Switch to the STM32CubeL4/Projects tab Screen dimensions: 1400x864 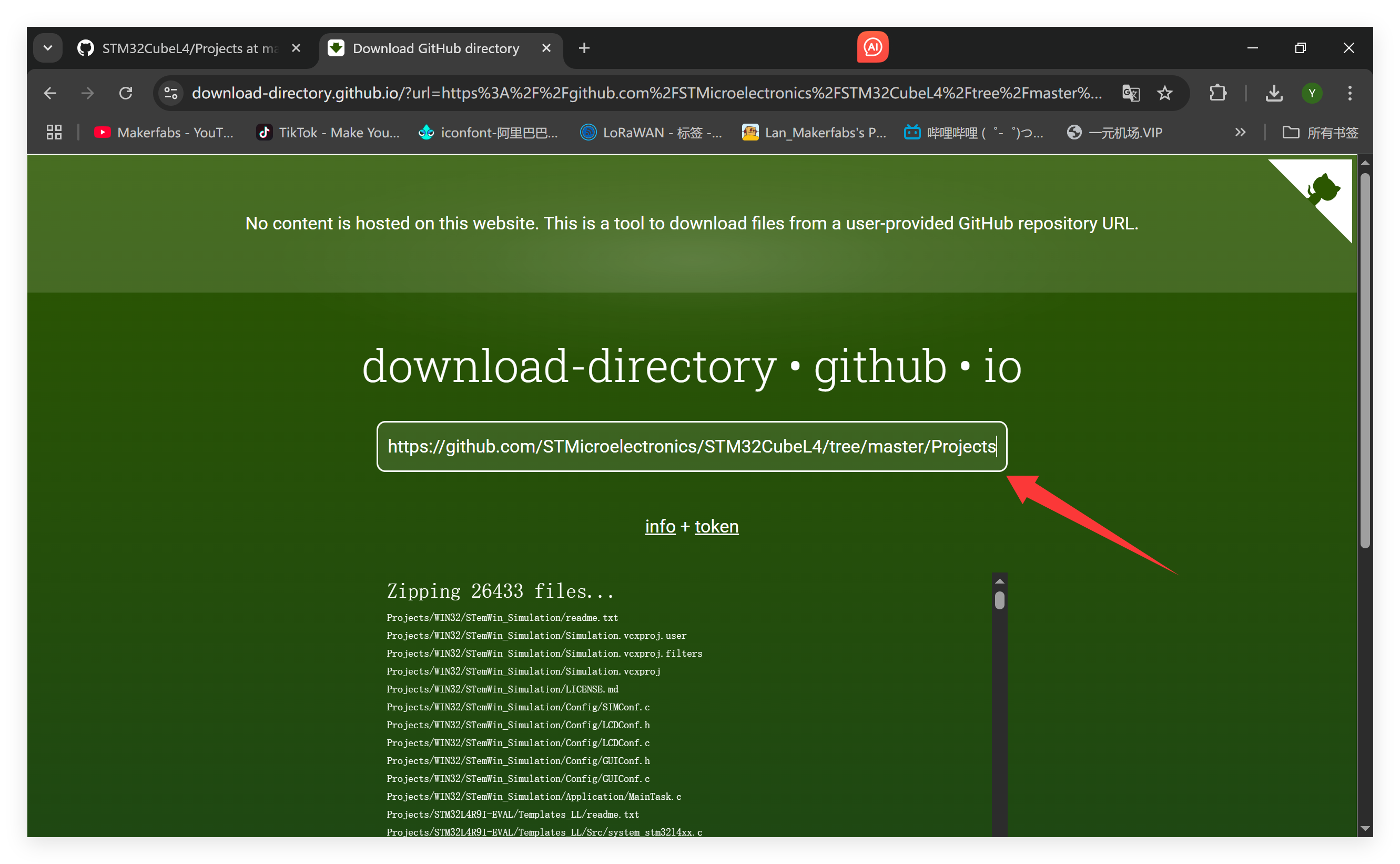[x=188, y=48]
